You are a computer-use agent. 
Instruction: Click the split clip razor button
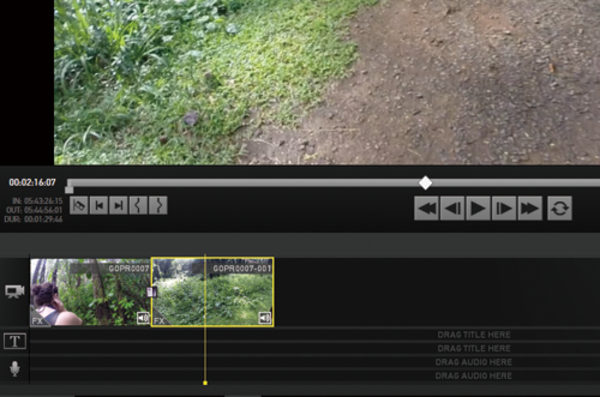[79, 206]
